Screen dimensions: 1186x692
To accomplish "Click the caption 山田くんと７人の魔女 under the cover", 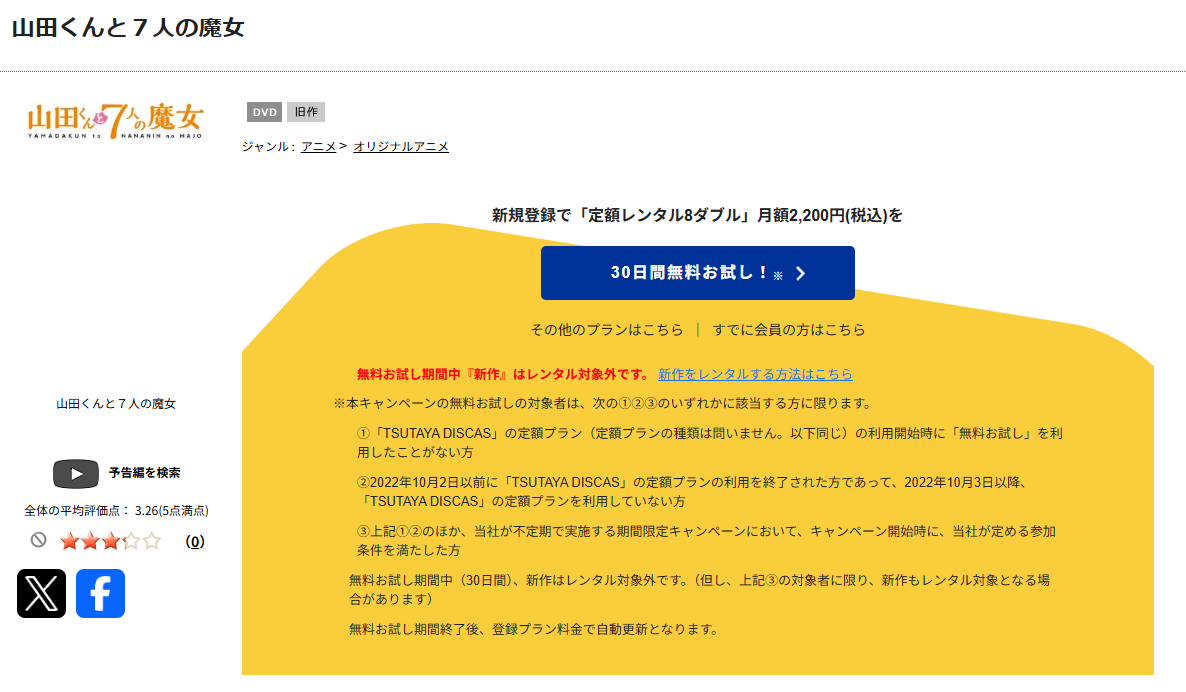I will pyautogui.click(x=116, y=404).
